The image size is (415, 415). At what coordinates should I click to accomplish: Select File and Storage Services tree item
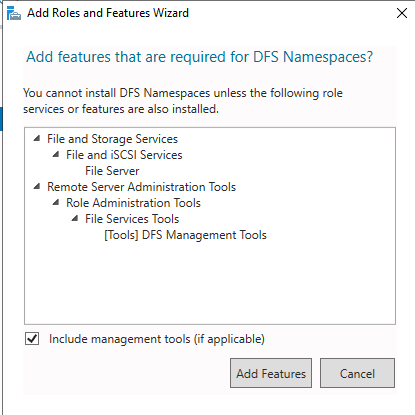click(x=112, y=139)
